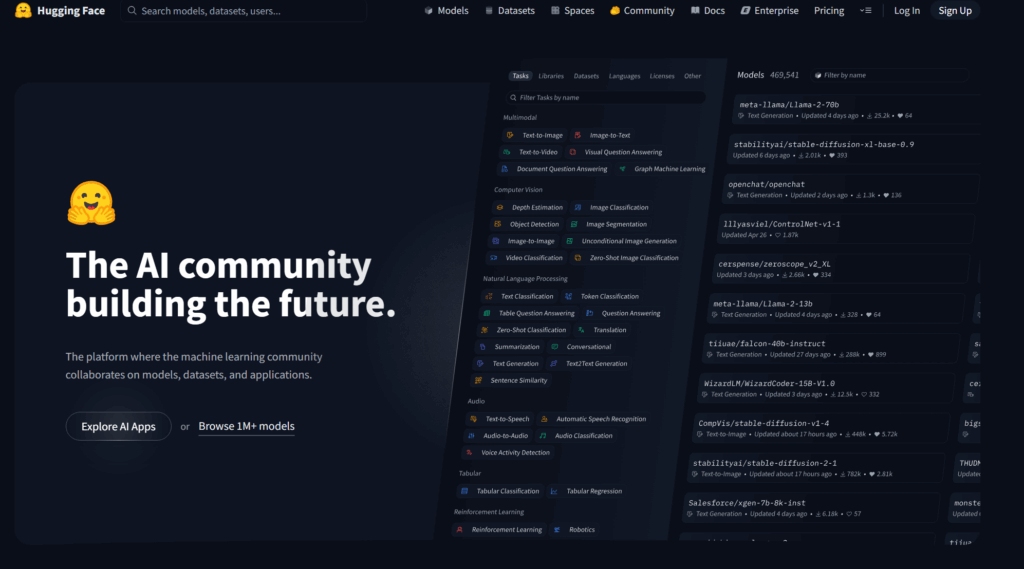Open the cerspense/zeroscope_v2_XL model card
Viewport: 1024px width, 569px height.
point(840,268)
